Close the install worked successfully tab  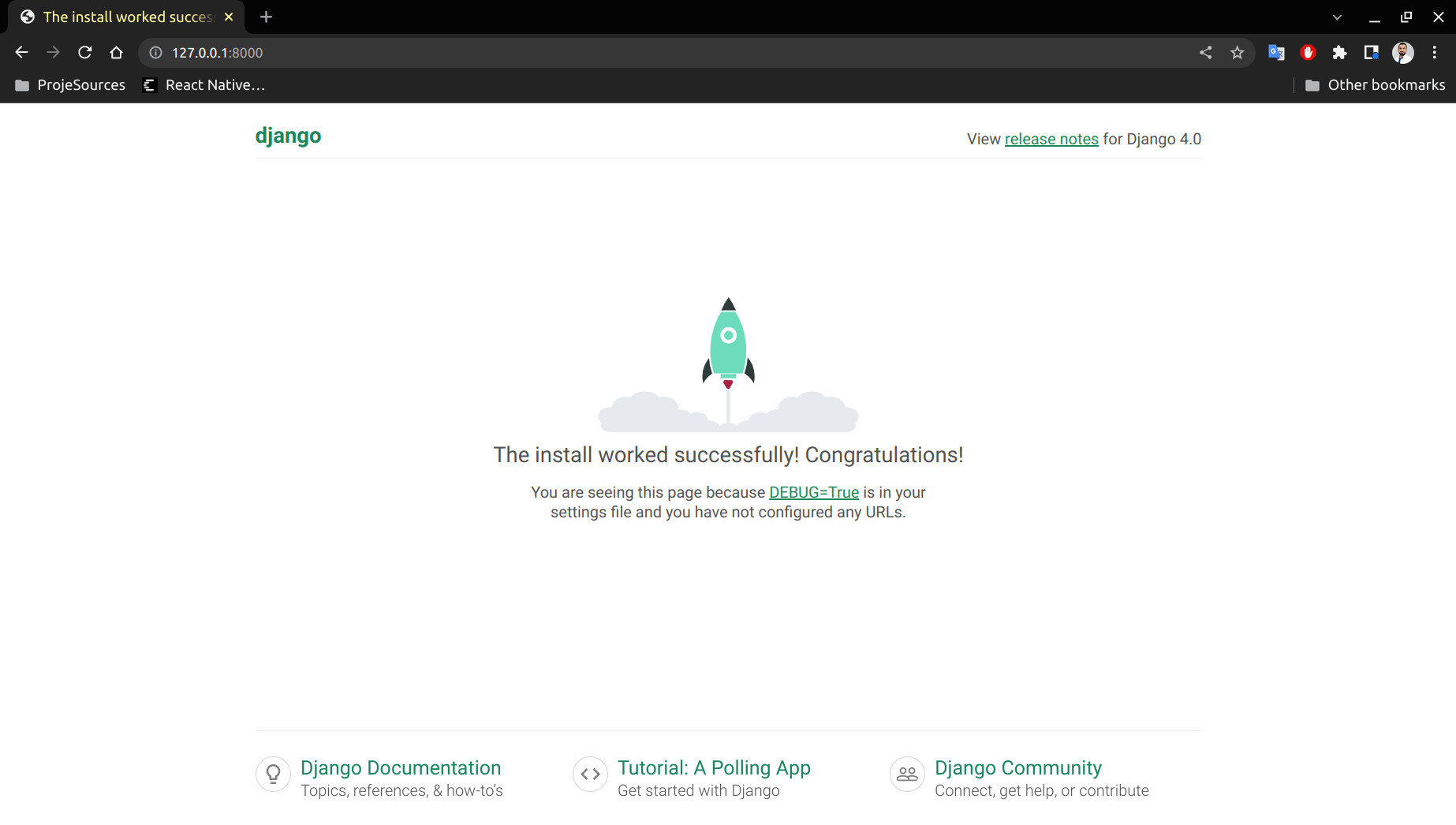(x=229, y=17)
